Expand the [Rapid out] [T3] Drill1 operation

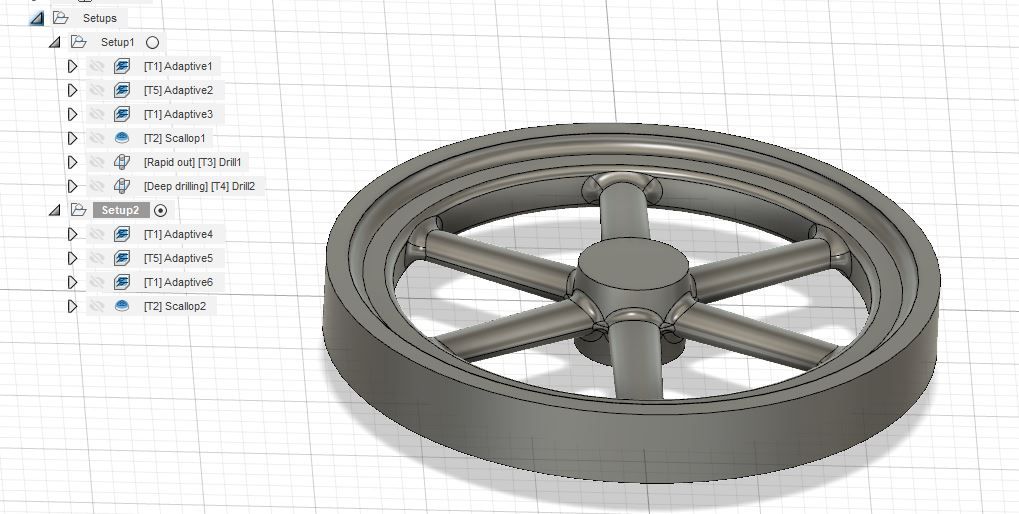pyautogui.click(x=72, y=162)
